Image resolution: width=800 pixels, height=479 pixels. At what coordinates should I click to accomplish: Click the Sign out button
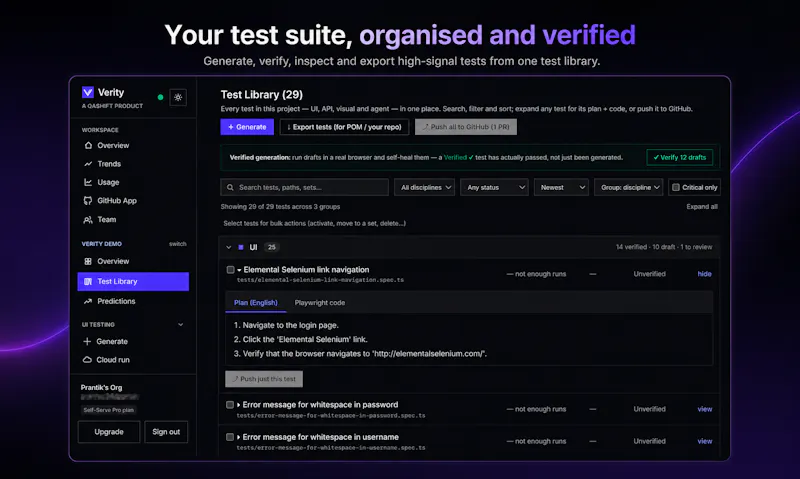coord(166,432)
